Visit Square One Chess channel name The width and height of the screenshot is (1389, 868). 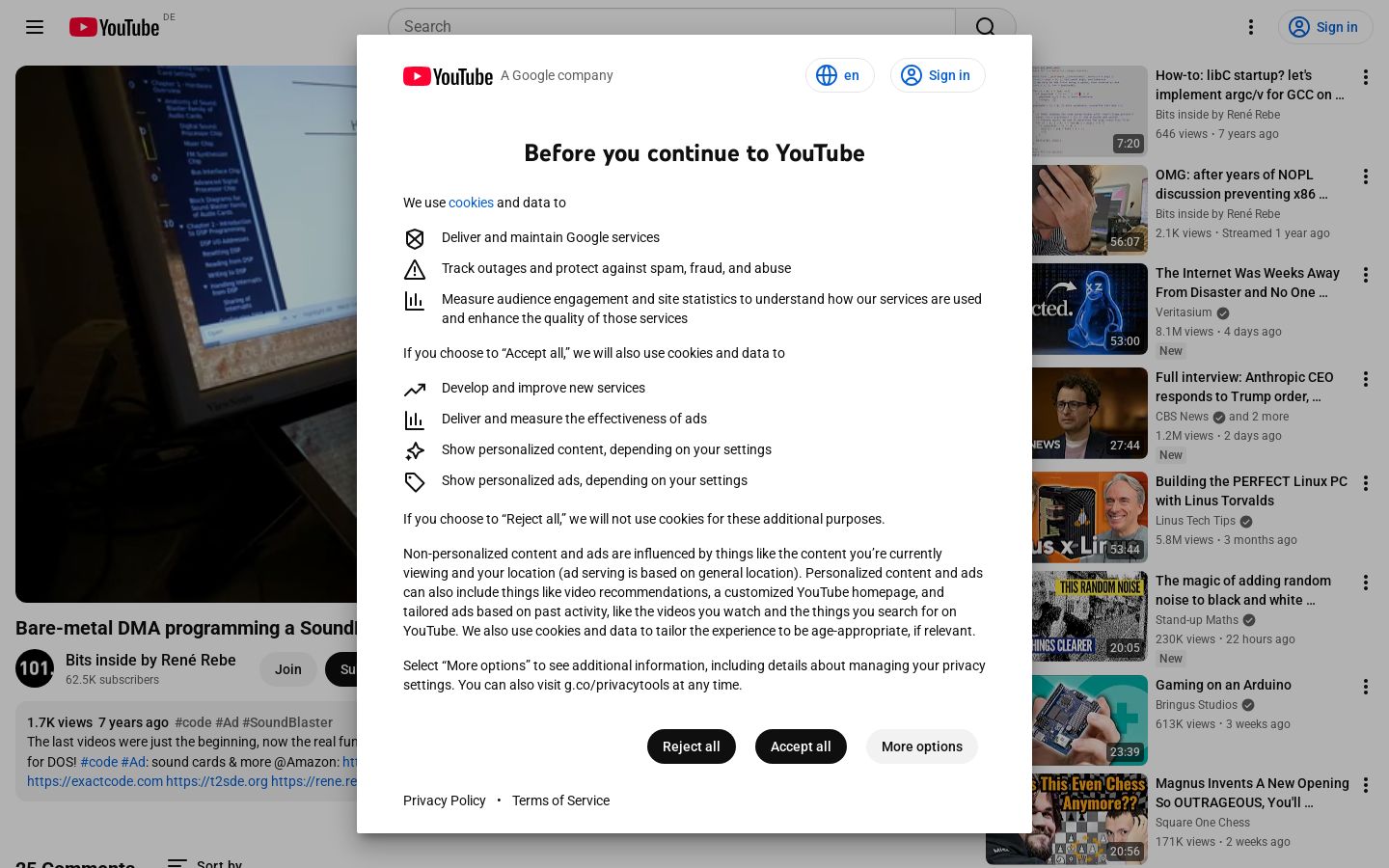(1203, 823)
